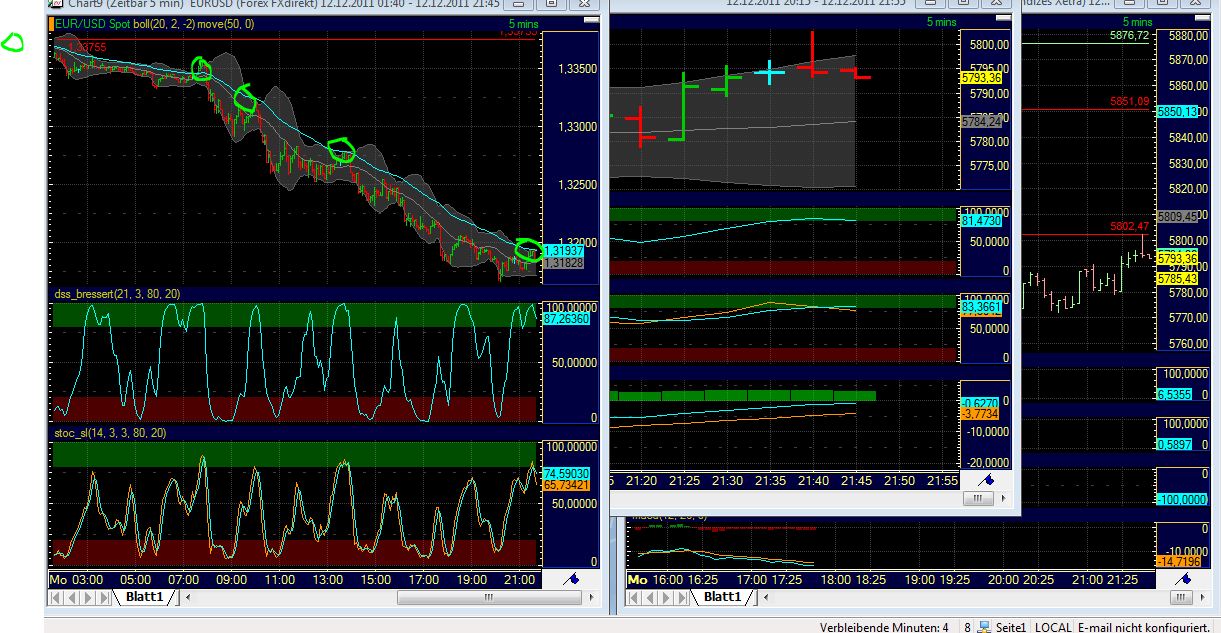1221x633 pixels.
Task: Click the flag icon in the right Xetra chart
Action: (1183, 579)
